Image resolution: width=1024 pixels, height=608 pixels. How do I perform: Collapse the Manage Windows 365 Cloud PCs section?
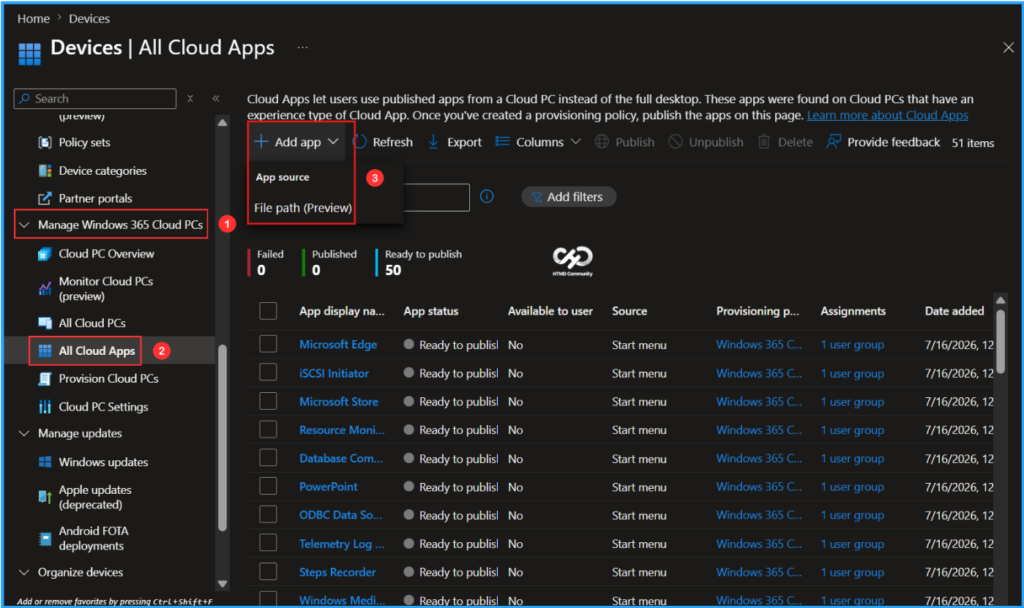point(24,225)
